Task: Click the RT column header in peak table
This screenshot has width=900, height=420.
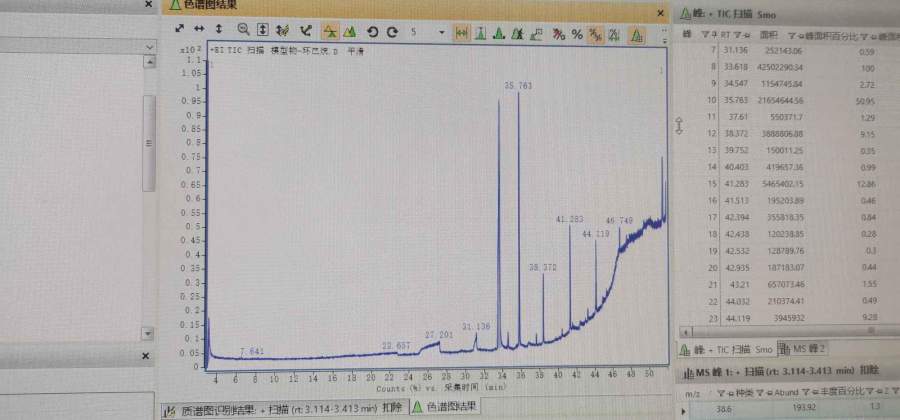Action: [x=726, y=35]
